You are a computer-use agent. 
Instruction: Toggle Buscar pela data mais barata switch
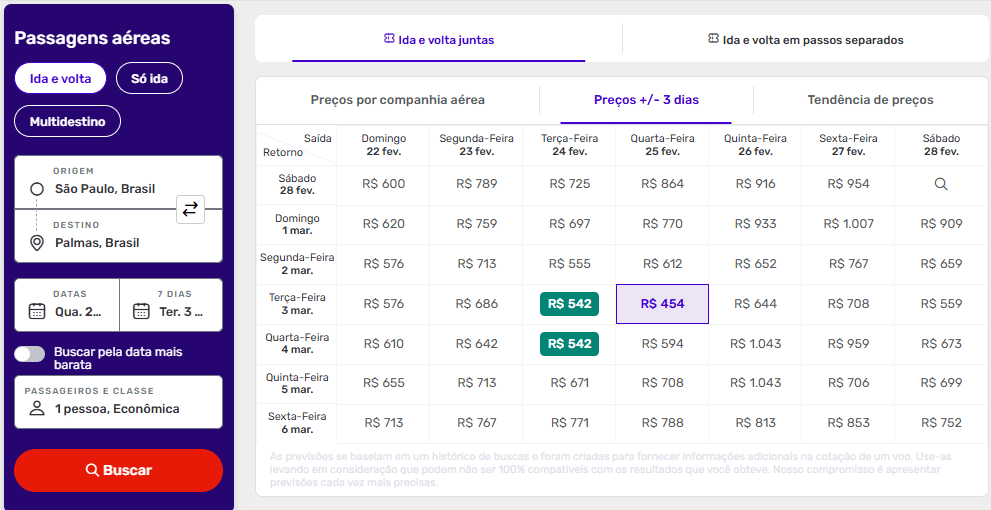pos(30,353)
